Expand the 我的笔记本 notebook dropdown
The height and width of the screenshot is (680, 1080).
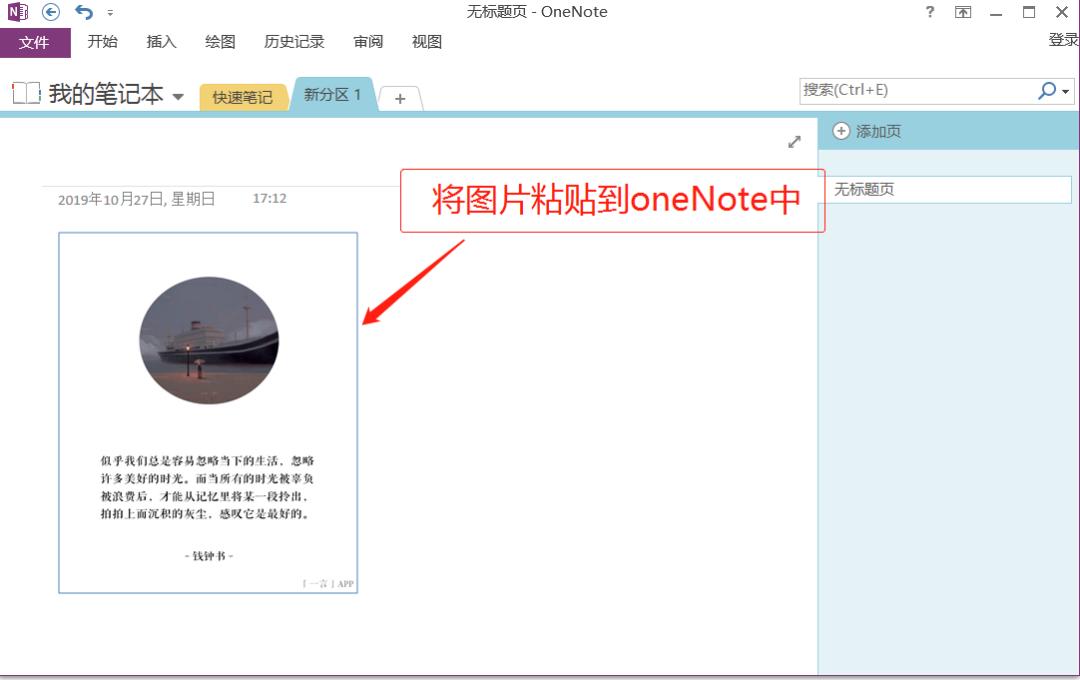click(x=178, y=96)
